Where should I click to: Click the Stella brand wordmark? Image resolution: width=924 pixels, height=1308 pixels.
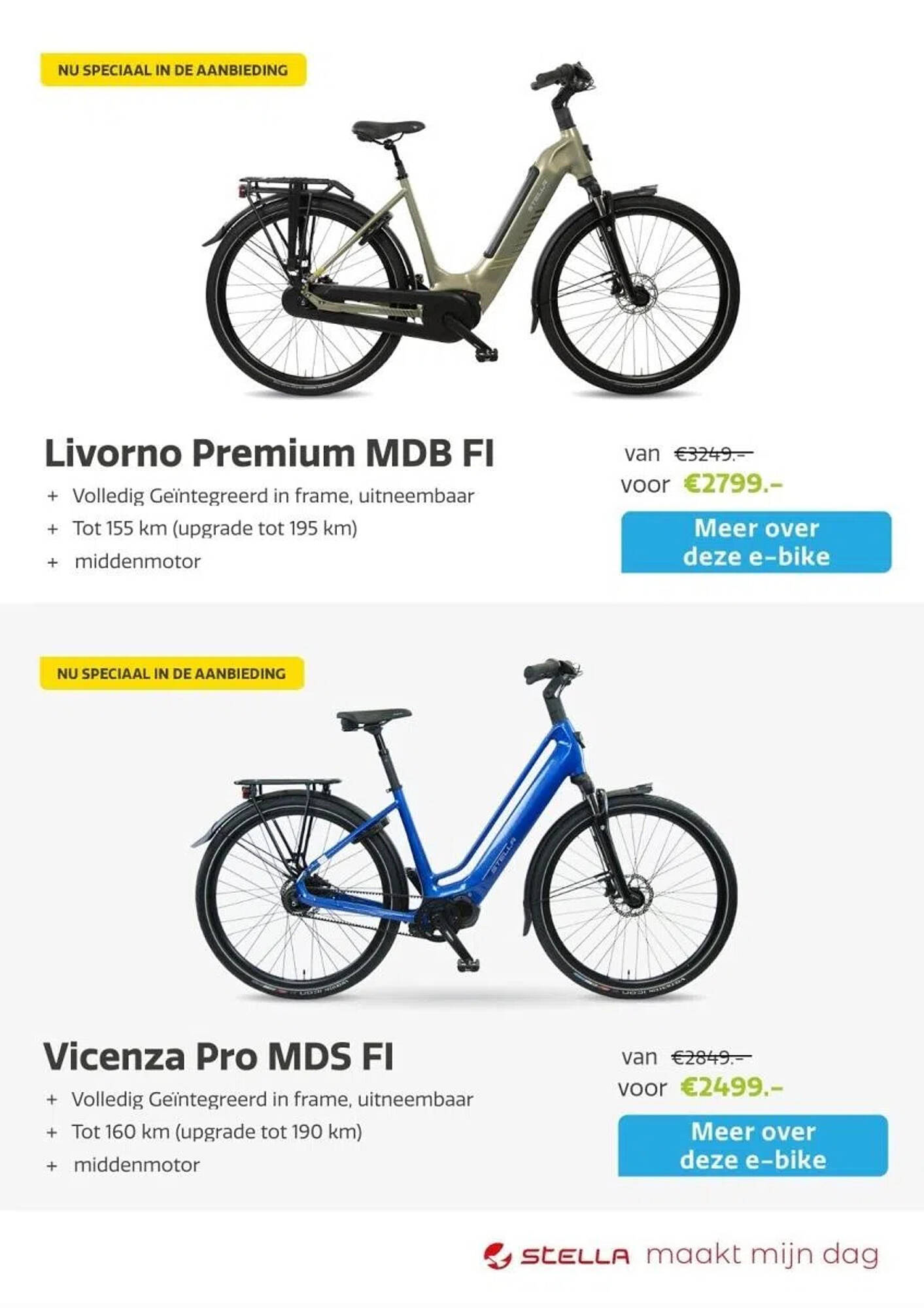point(575,1257)
